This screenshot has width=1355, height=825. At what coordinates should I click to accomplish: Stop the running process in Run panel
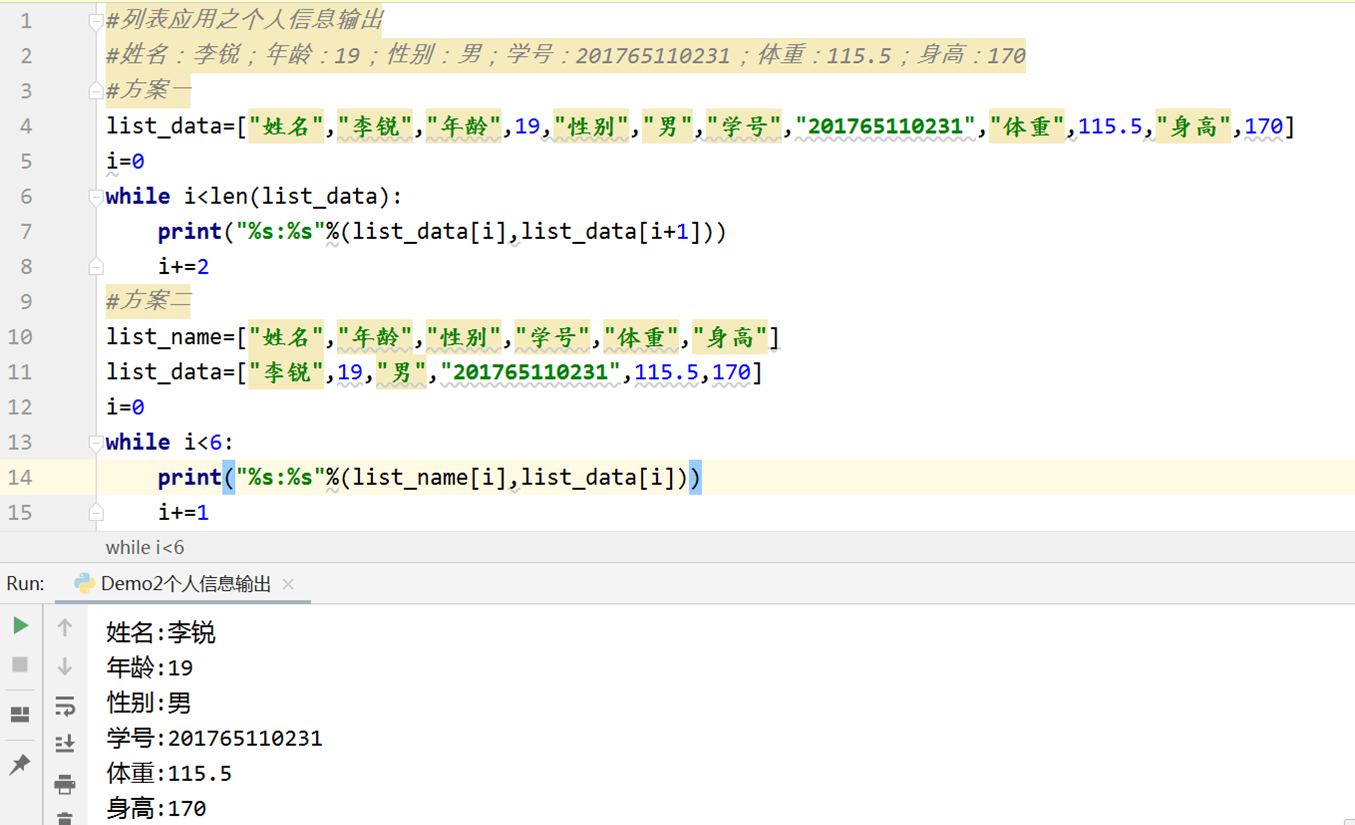point(20,664)
